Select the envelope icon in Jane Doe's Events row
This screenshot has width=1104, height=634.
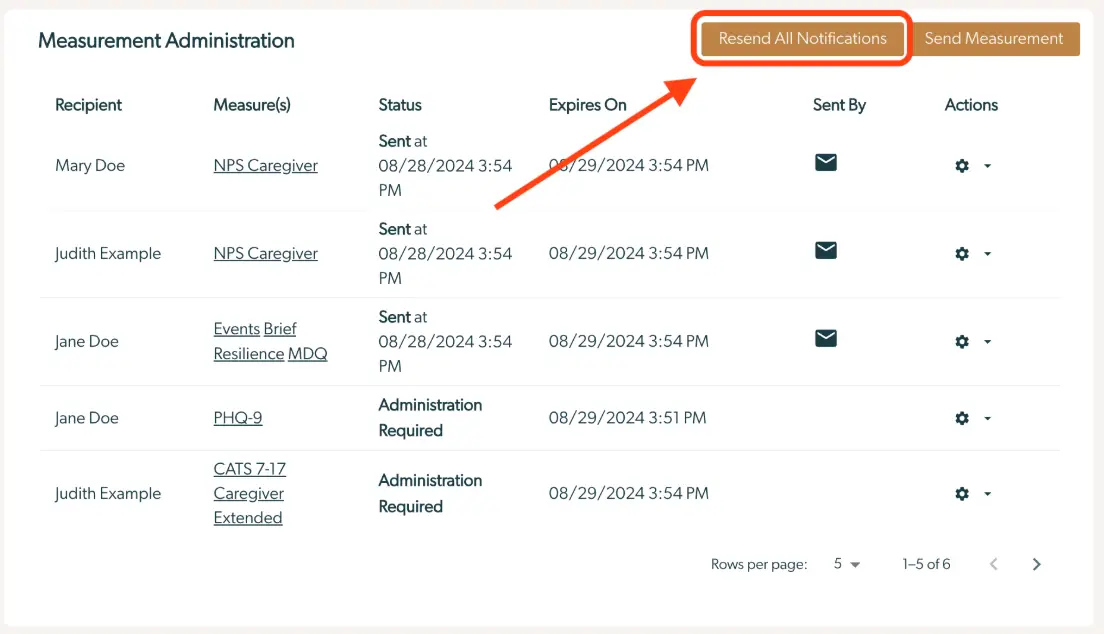click(825, 339)
